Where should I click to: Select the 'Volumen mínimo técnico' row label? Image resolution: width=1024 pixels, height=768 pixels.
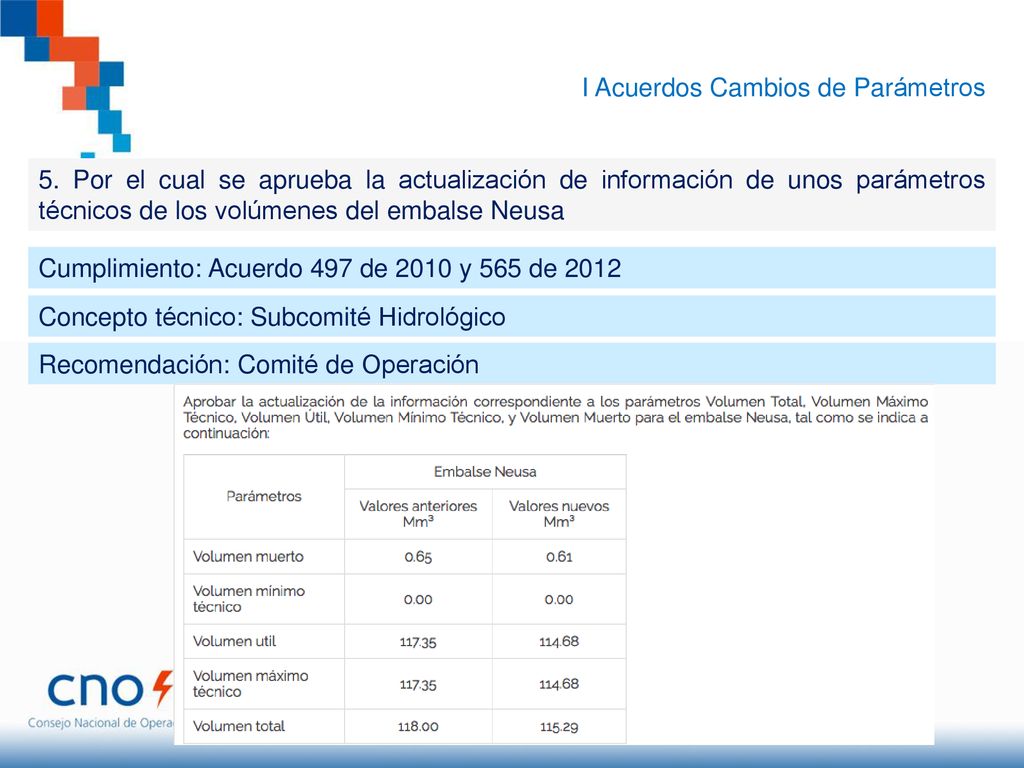[249, 599]
